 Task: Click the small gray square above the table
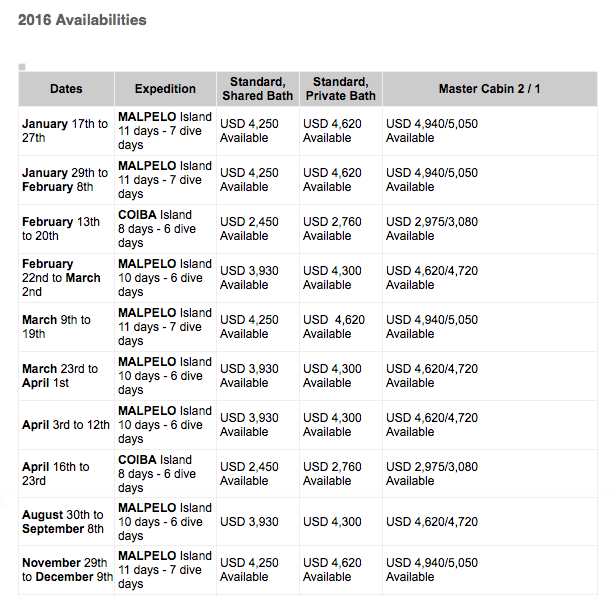pyautogui.click(x=22, y=67)
